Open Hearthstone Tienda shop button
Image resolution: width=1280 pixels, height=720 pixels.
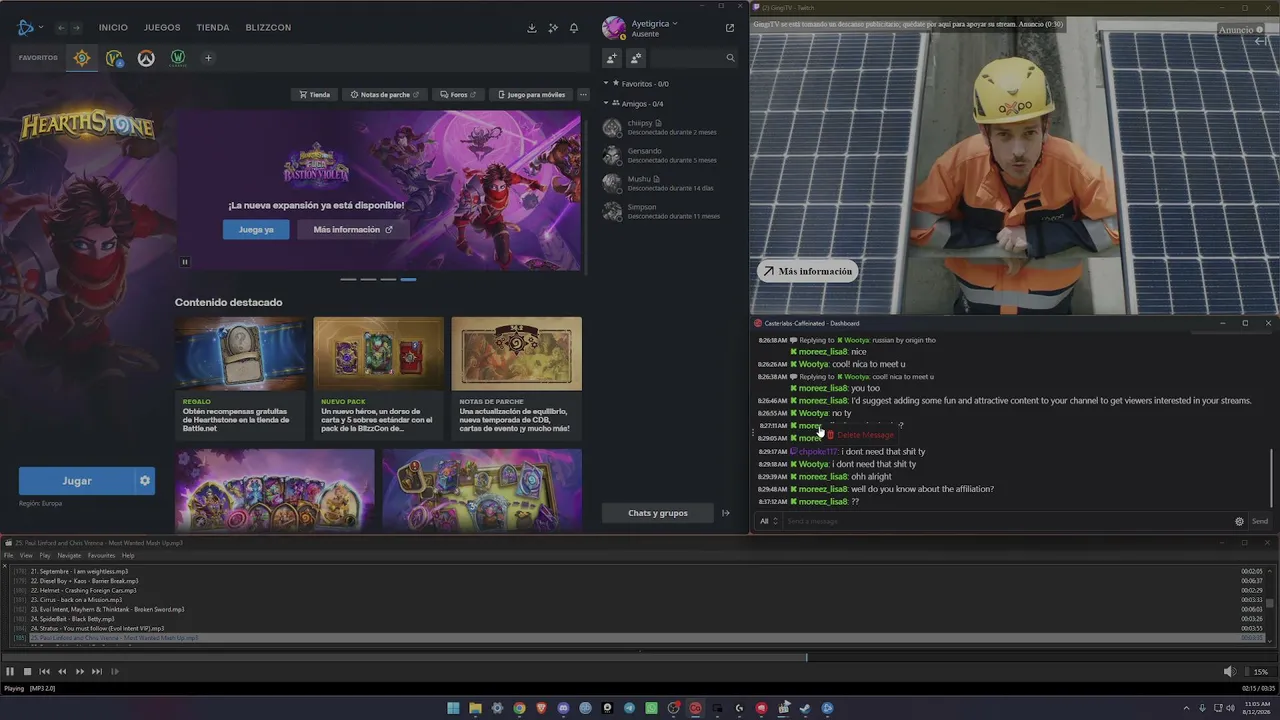click(314, 95)
